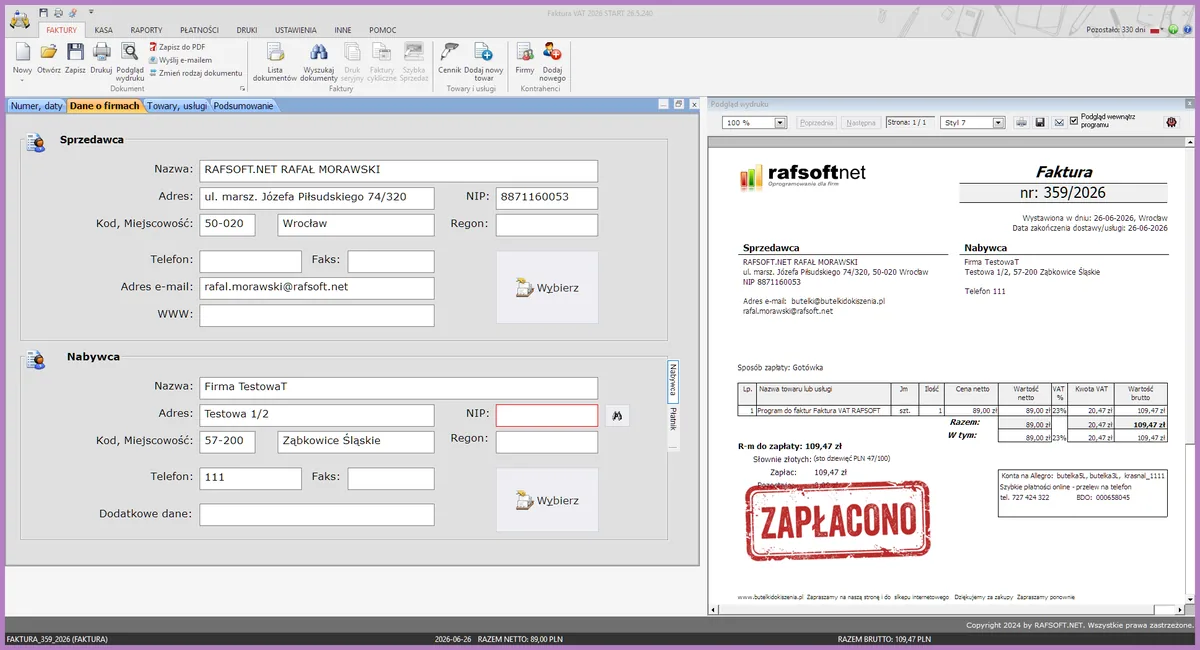Open the POMOC ribbon tab
The image size is (1200, 650).
[382, 30]
